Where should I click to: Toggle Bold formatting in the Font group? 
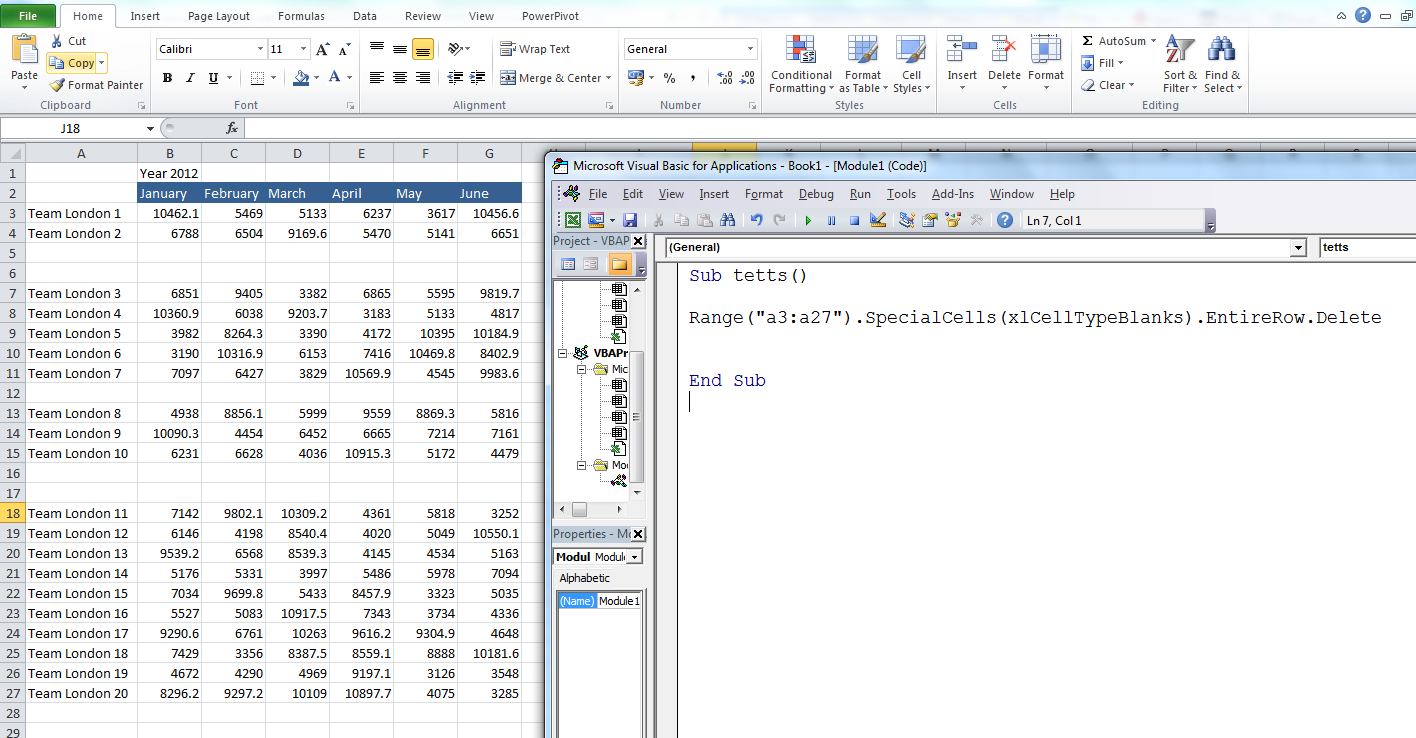pos(167,78)
